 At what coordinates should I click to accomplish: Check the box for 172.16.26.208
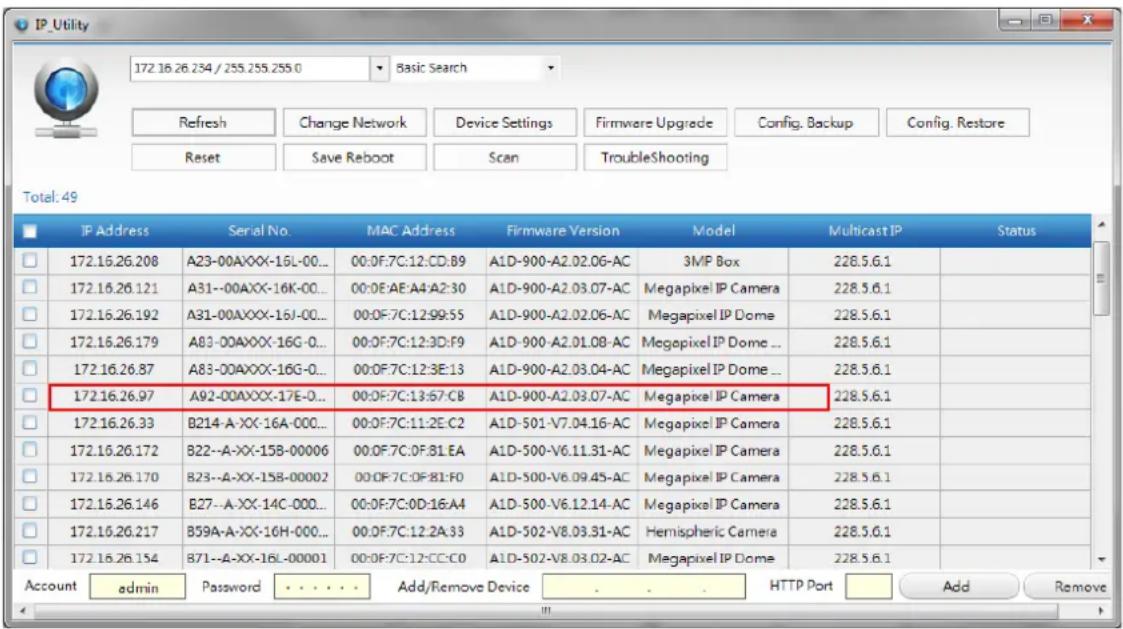pyautogui.click(x=30, y=261)
